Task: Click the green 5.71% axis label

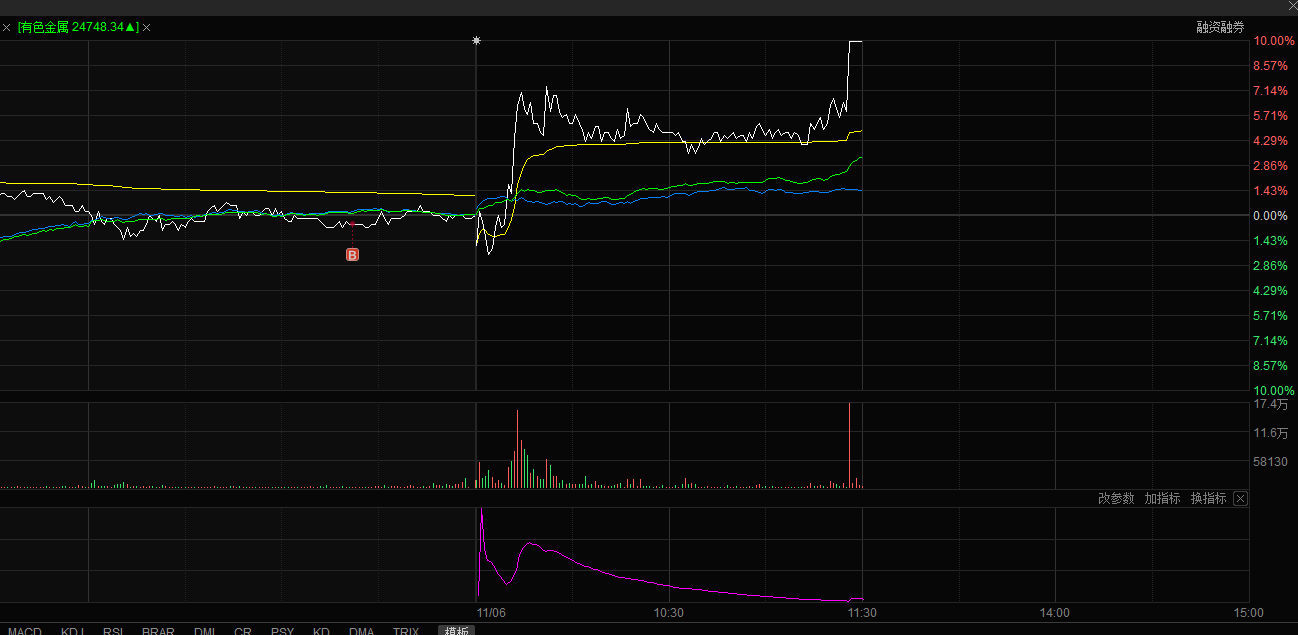Action: point(1271,316)
